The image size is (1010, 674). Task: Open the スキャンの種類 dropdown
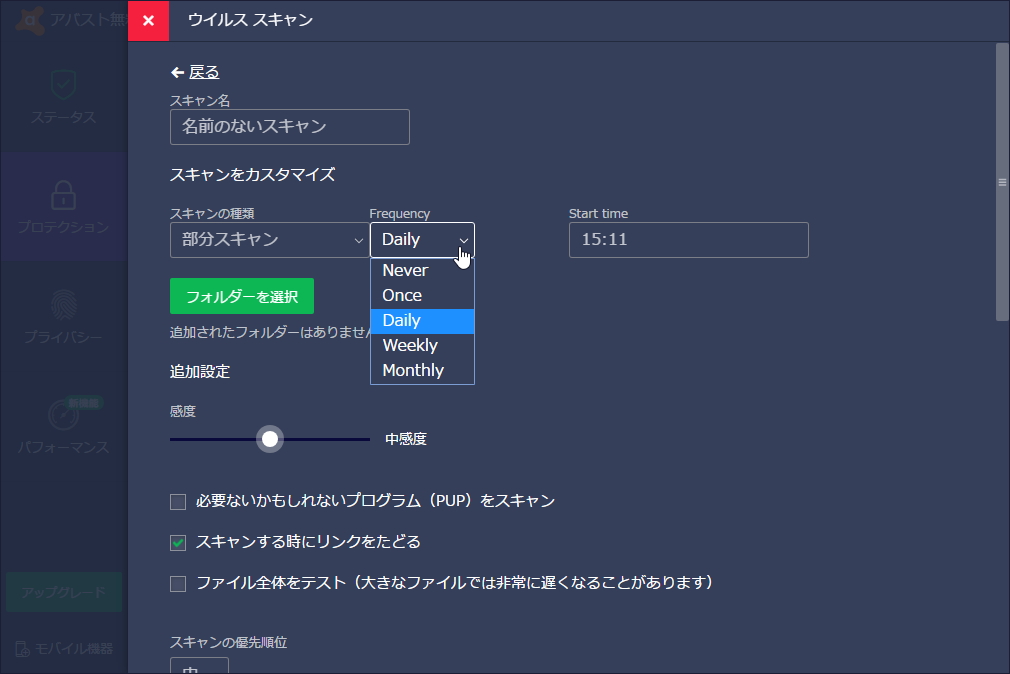pos(268,240)
